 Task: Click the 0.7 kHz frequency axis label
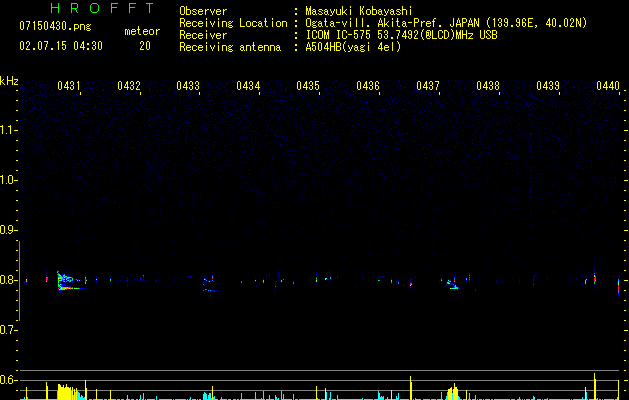click(x=8, y=330)
